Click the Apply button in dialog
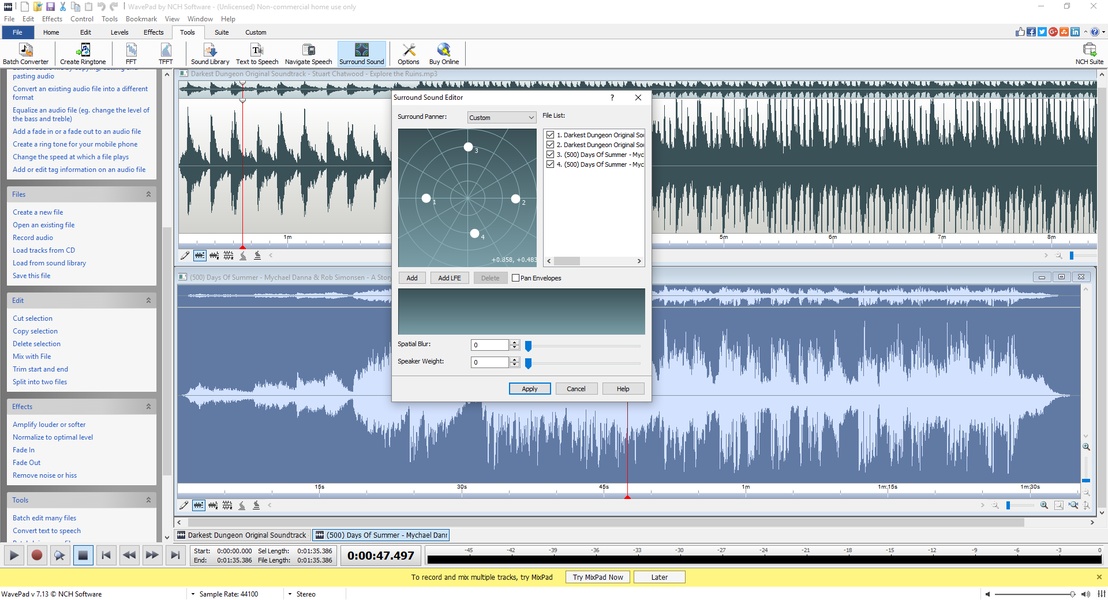This screenshot has height=600, width=1108. [x=529, y=389]
